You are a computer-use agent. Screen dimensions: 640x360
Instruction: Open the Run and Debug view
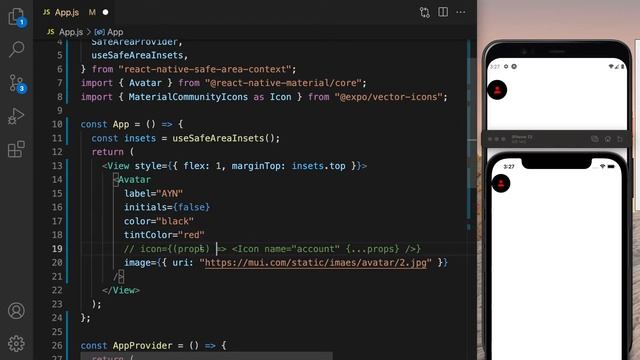tap(16, 116)
